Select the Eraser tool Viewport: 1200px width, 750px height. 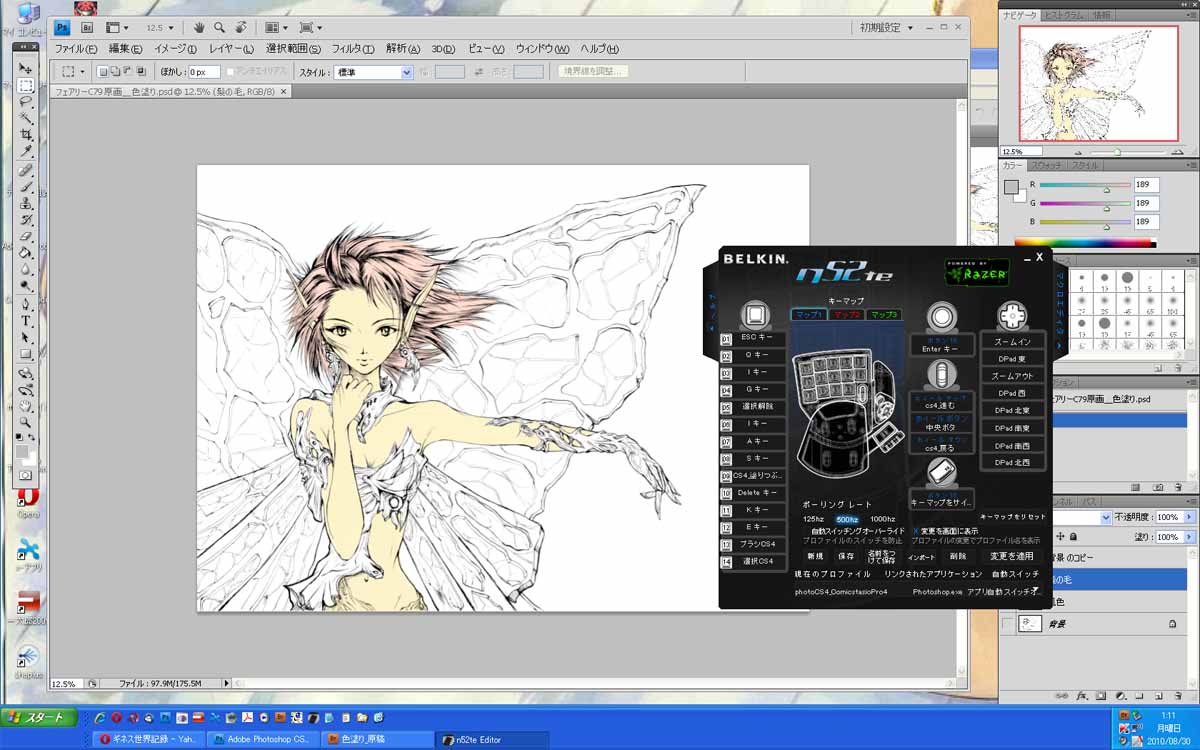tap(26, 236)
